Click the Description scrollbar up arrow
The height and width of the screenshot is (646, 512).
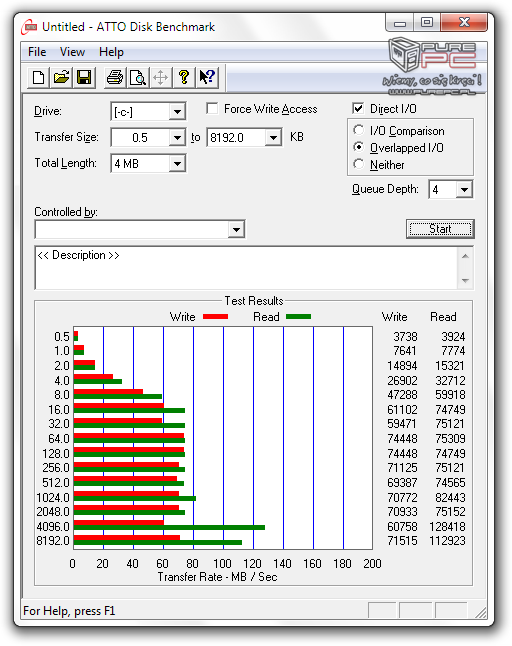pyautogui.click(x=465, y=256)
